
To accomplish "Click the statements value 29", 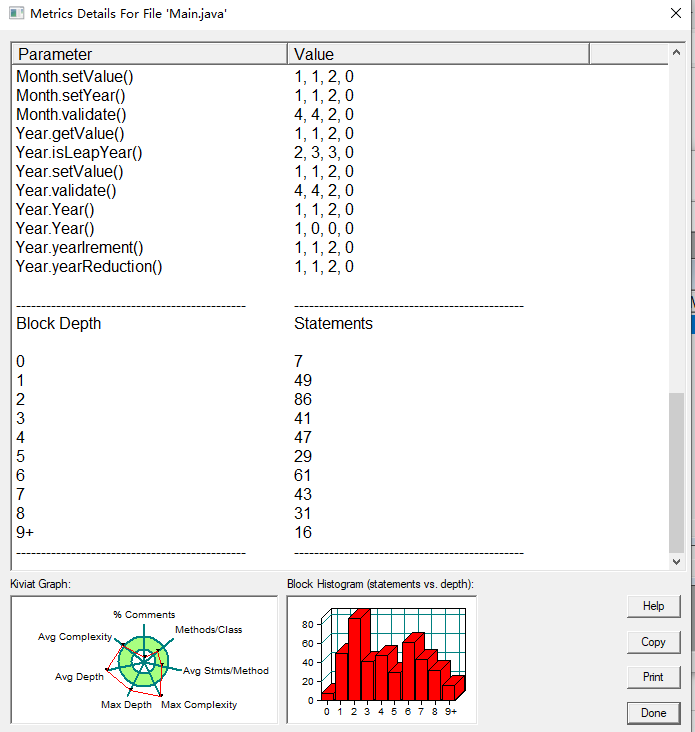I will pos(303,457).
